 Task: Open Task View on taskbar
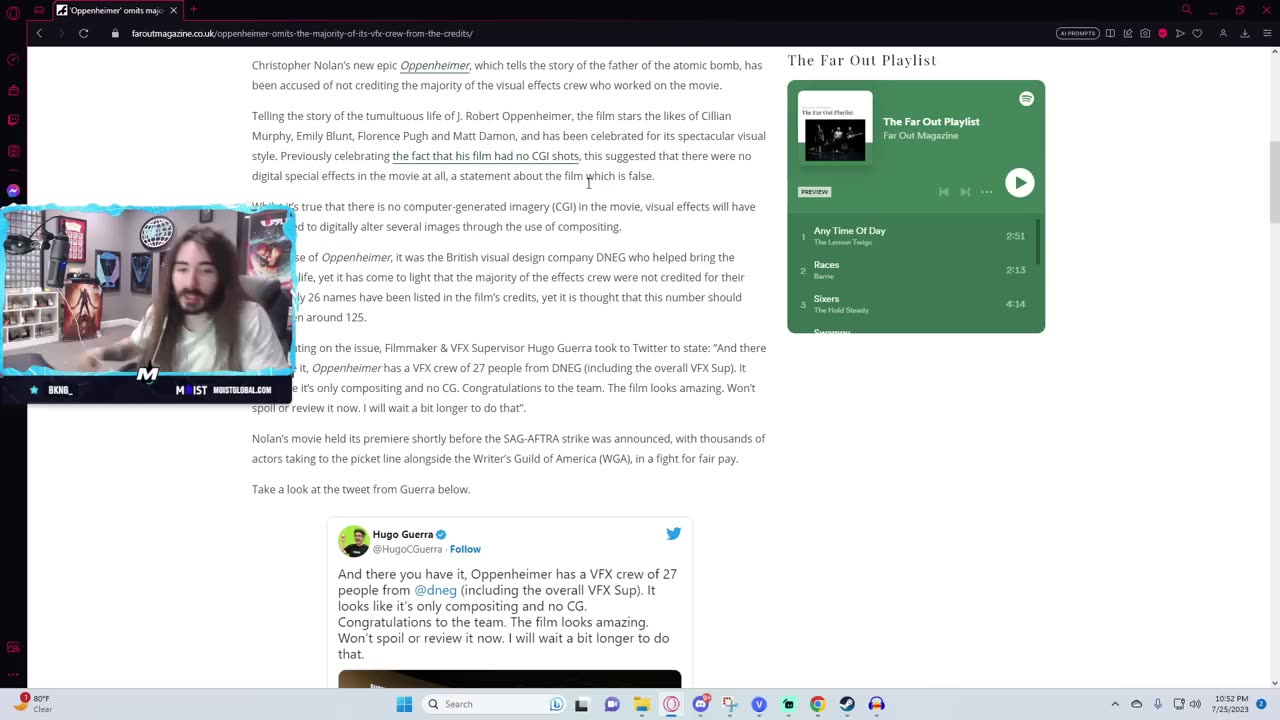pos(581,704)
